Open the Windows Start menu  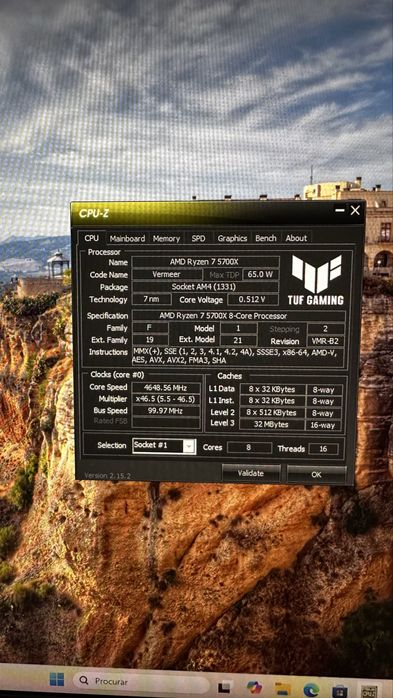pyautogui.click(x=57, y=680)
